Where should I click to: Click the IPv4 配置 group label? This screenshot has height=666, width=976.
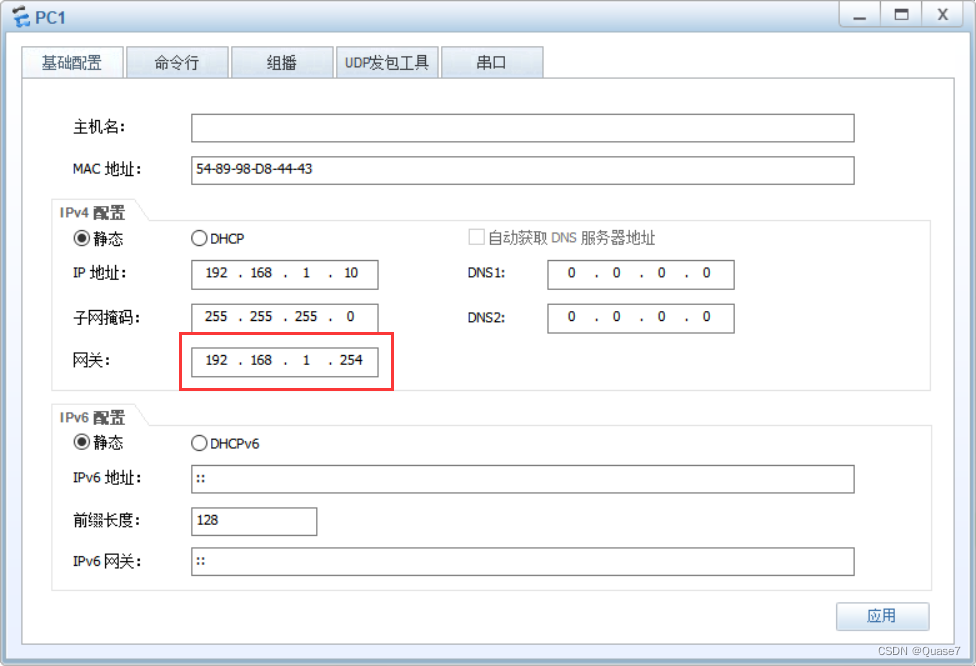92,213
